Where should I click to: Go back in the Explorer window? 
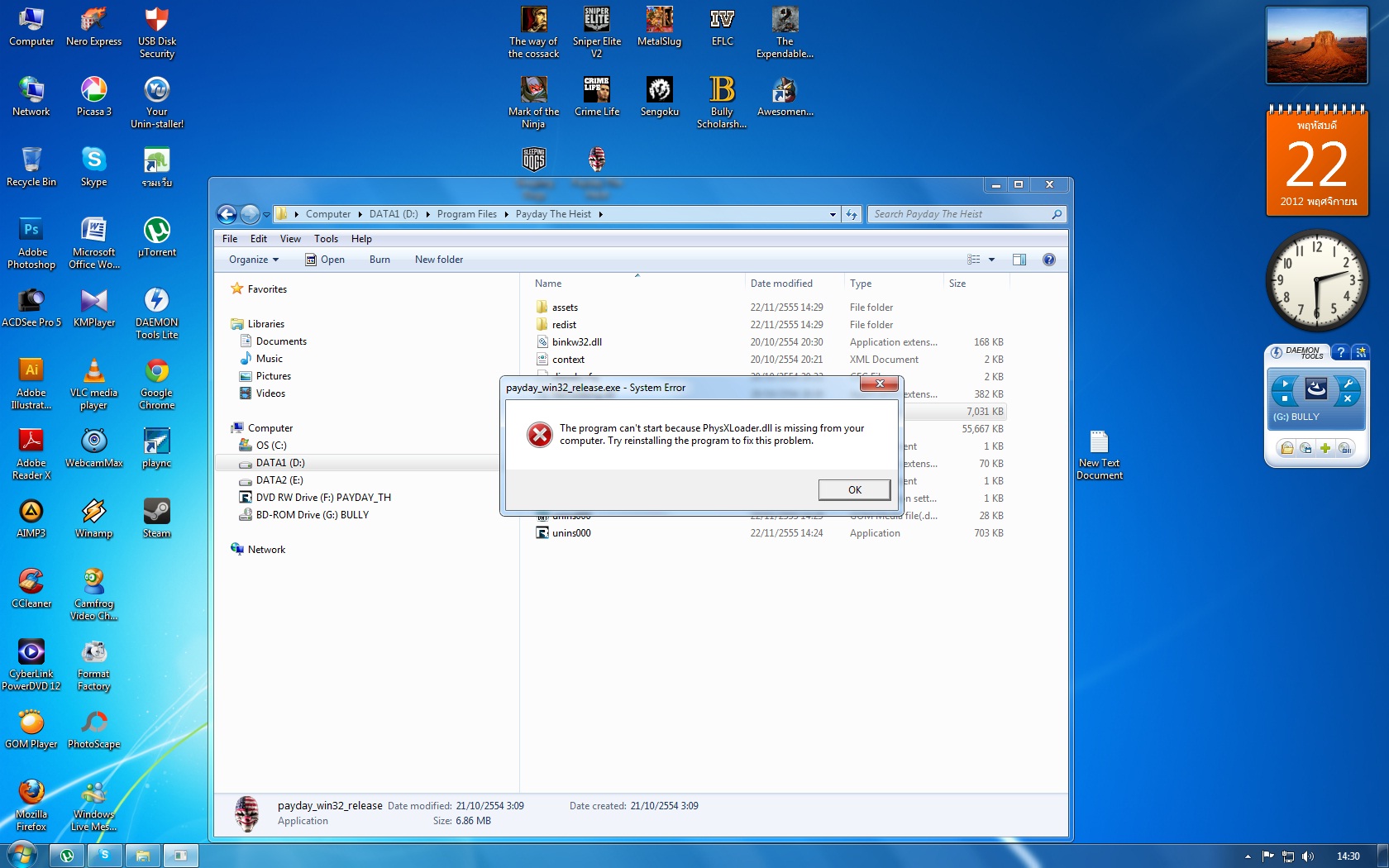tap(227, 214)
